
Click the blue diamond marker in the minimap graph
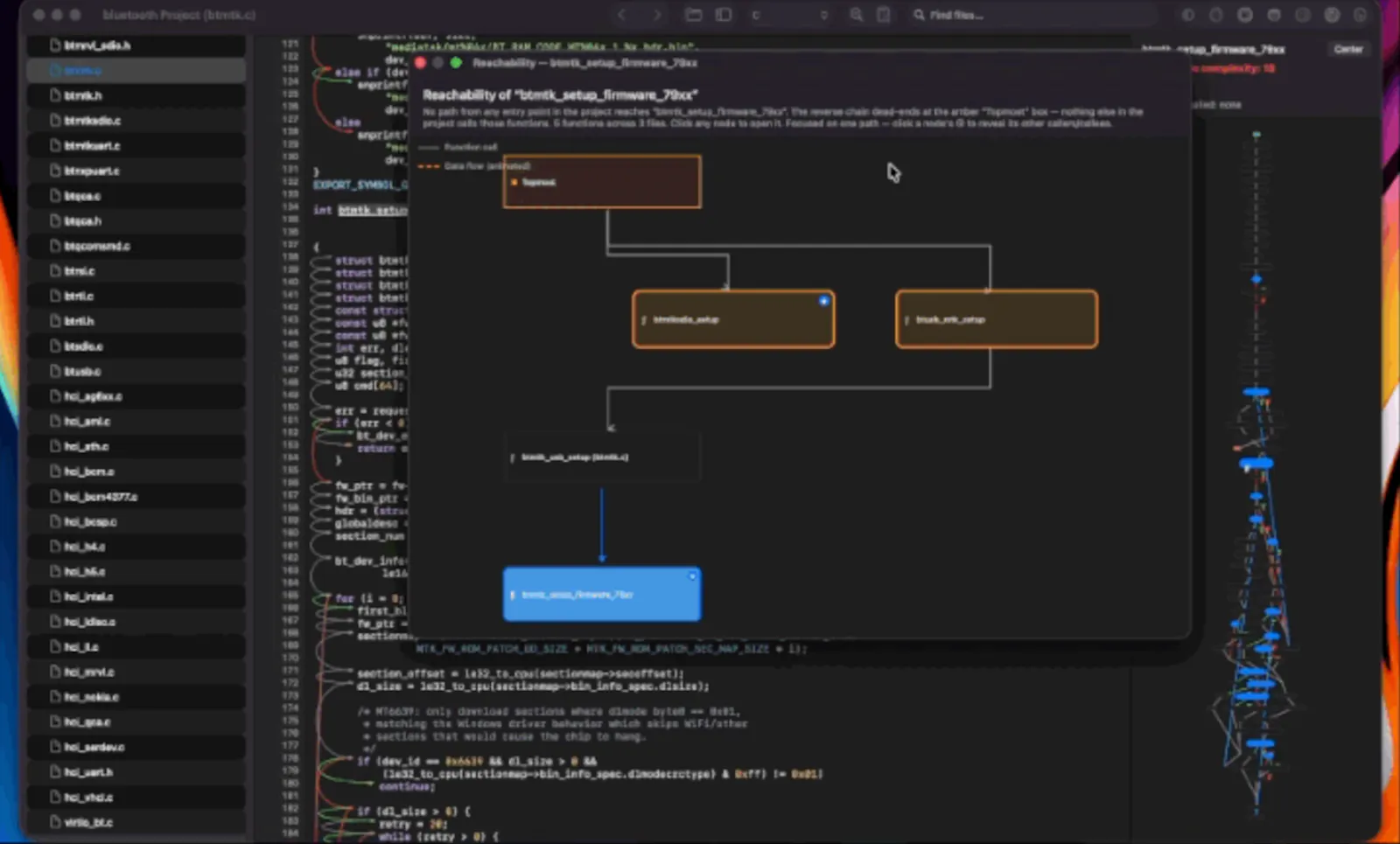(1256, 279)
